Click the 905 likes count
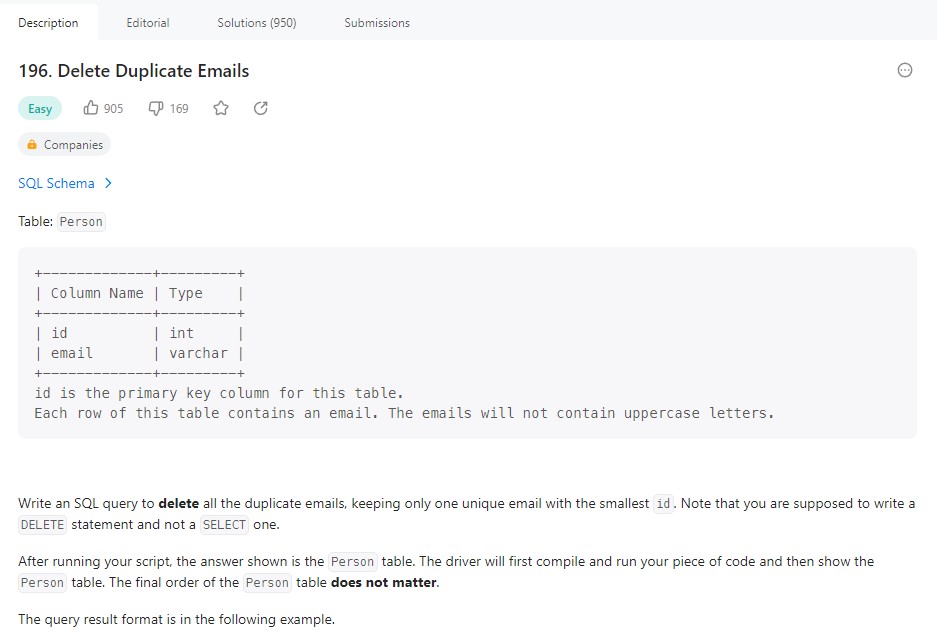This screenshot has width=937, height=644. 113,108
